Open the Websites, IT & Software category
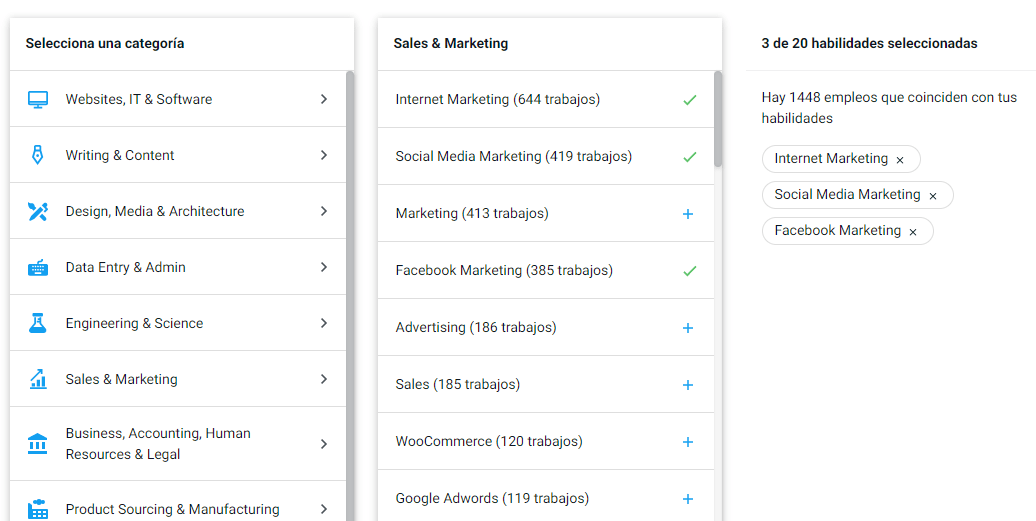Image resolution: width=1036 pixels, height=521 pixels. point(178,99)
